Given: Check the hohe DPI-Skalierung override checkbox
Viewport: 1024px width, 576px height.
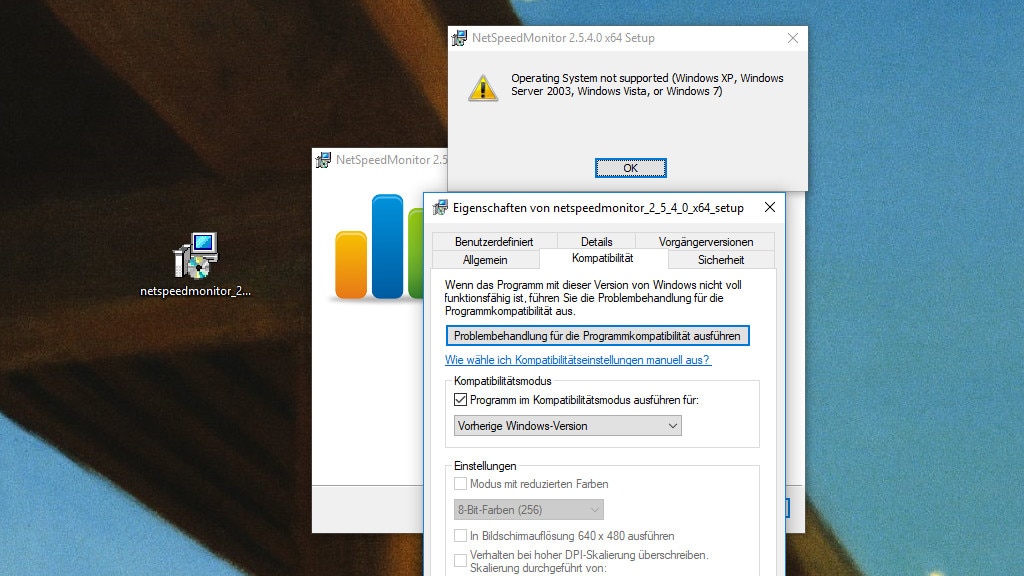Looking at the screenshot, I should 461,560.
